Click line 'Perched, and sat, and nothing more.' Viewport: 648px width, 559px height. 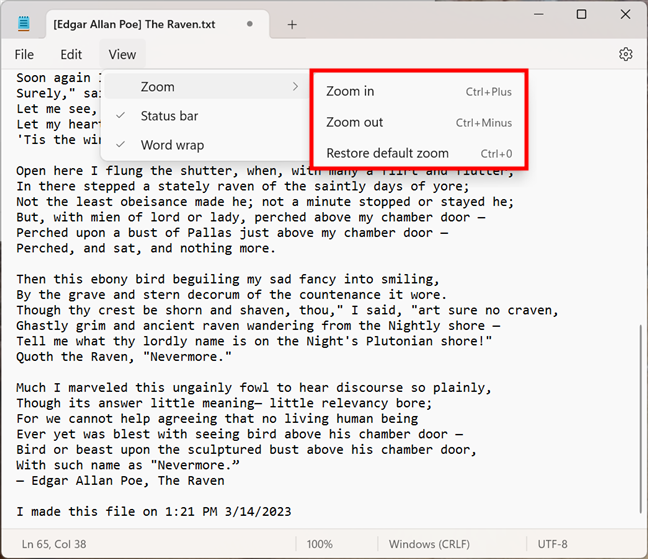pos(146,248)
